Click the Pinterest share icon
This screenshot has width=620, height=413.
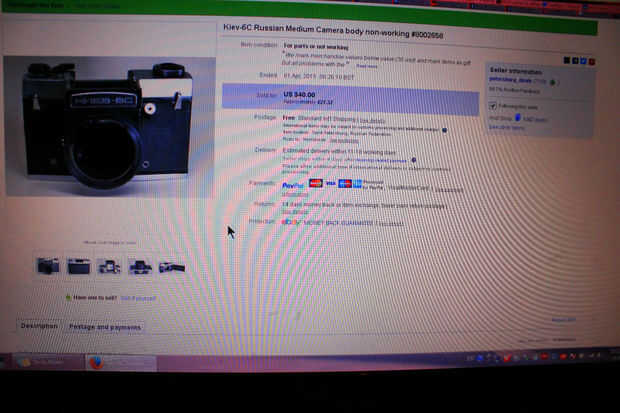coord(592,61)
